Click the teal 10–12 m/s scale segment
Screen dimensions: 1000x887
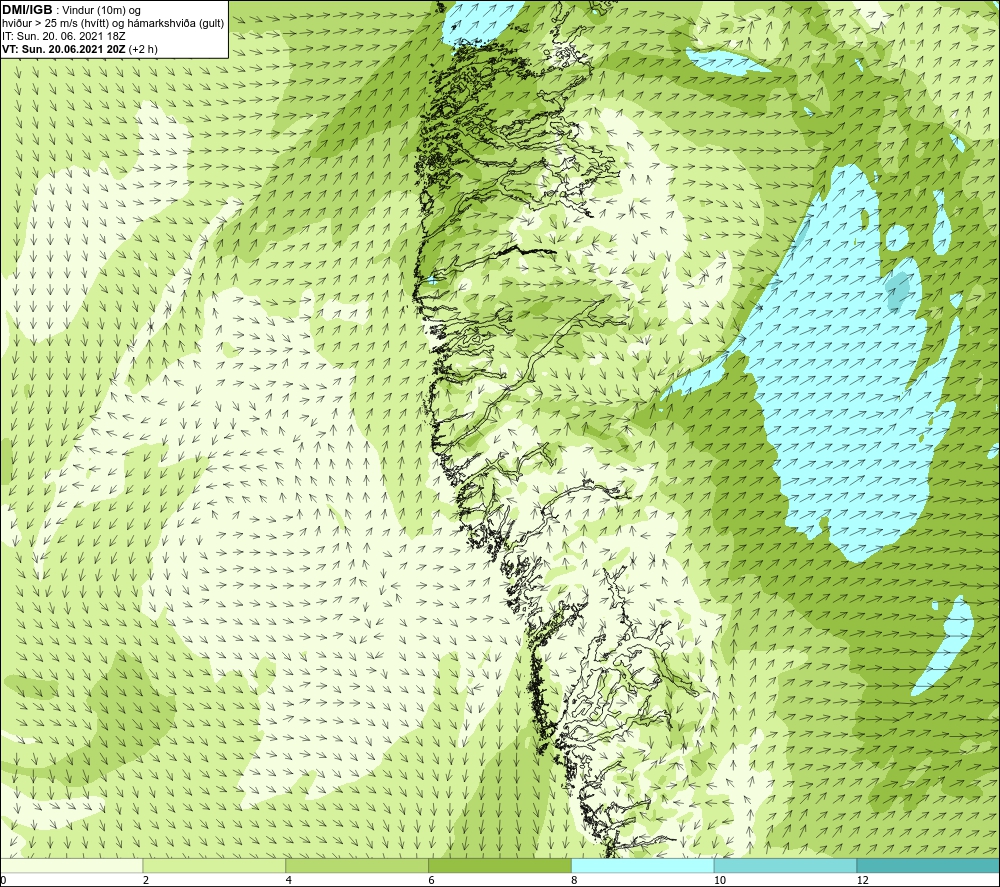(786, 865)
